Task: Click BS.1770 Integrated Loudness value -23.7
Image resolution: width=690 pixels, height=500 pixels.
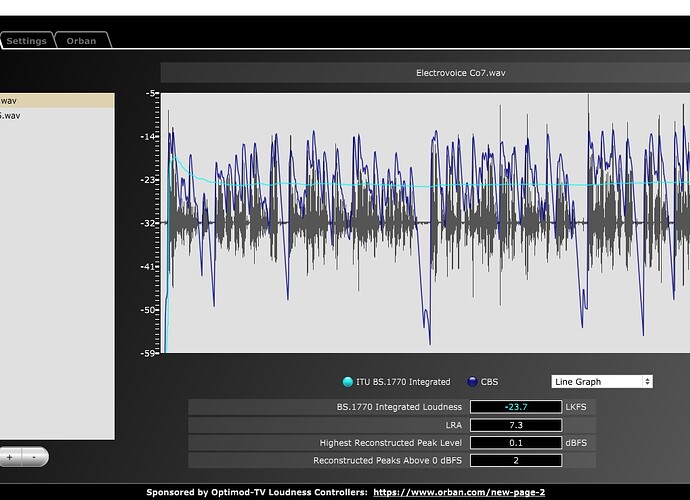Action: point(516,407)
